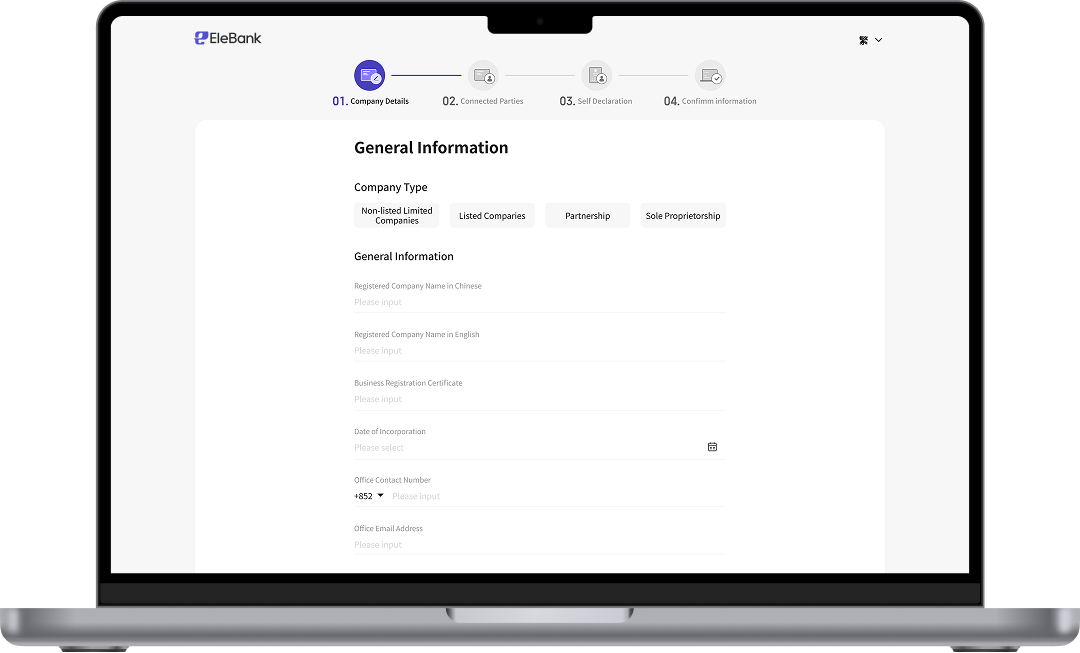
Task: Jump to the 04. Confirm information label
Action: [x=710, y=102]
